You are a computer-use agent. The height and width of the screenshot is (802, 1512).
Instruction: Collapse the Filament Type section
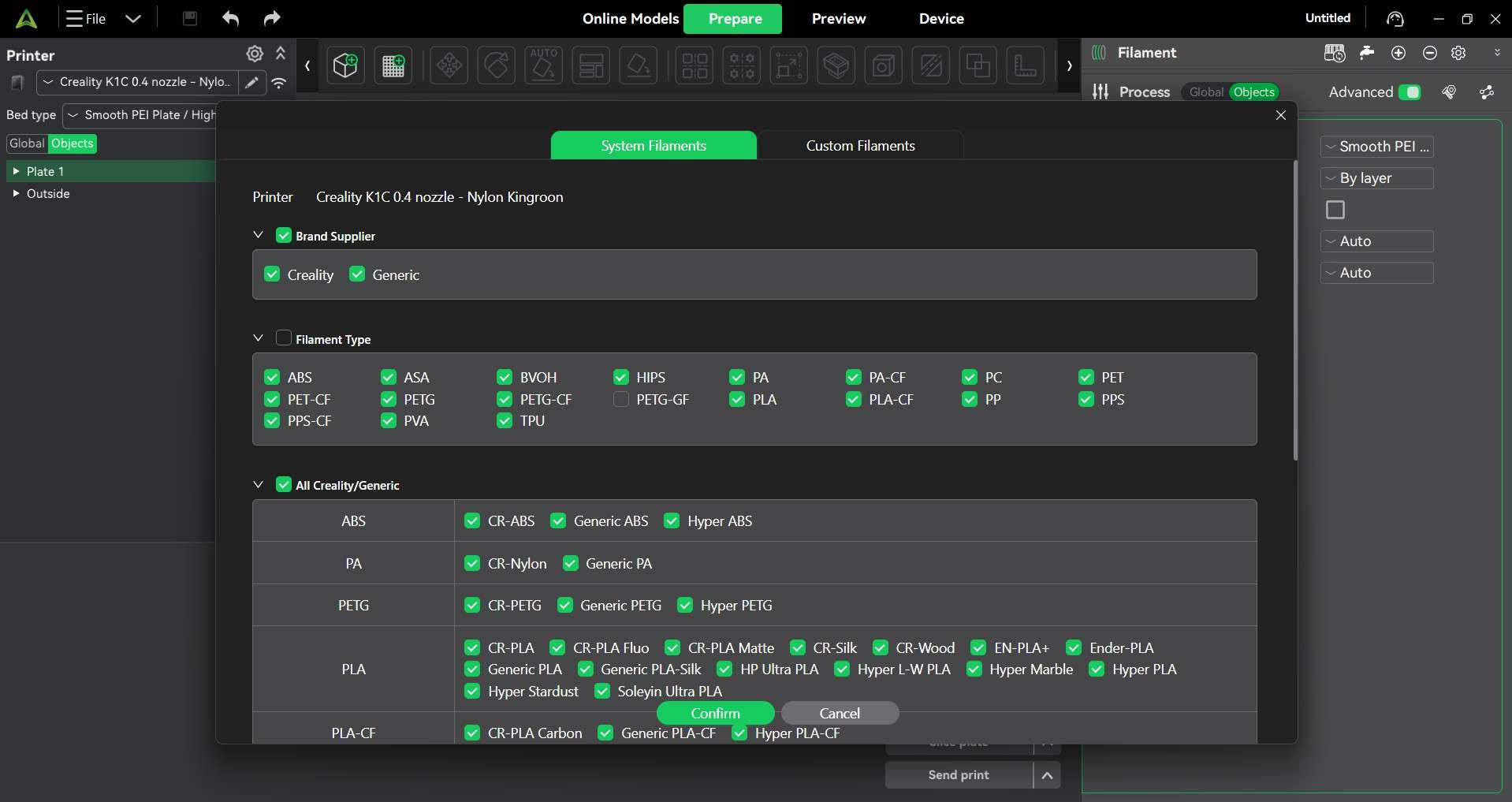pos(258,338)
